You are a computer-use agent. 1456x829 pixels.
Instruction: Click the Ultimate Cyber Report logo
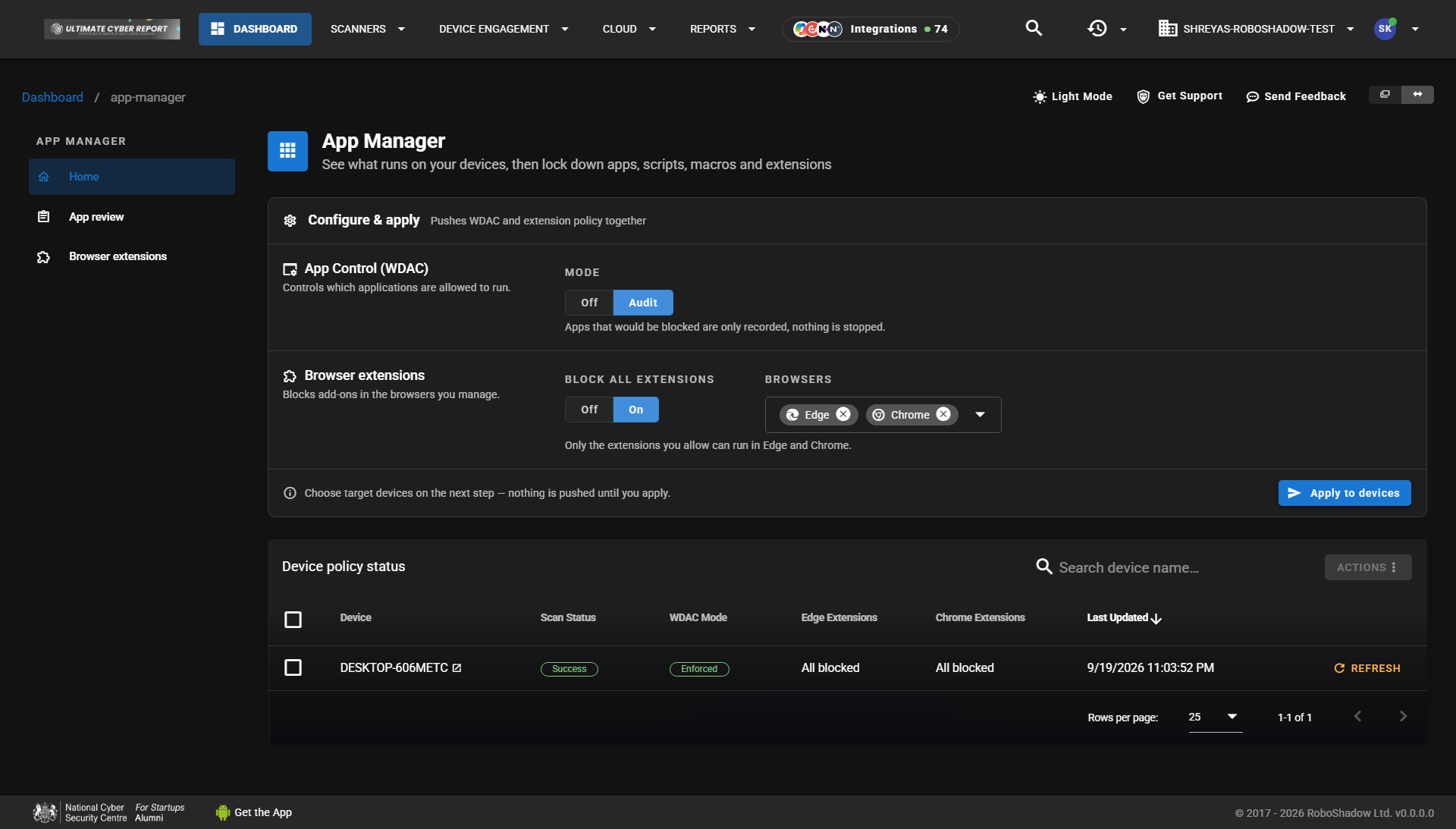tap(112, 29)
